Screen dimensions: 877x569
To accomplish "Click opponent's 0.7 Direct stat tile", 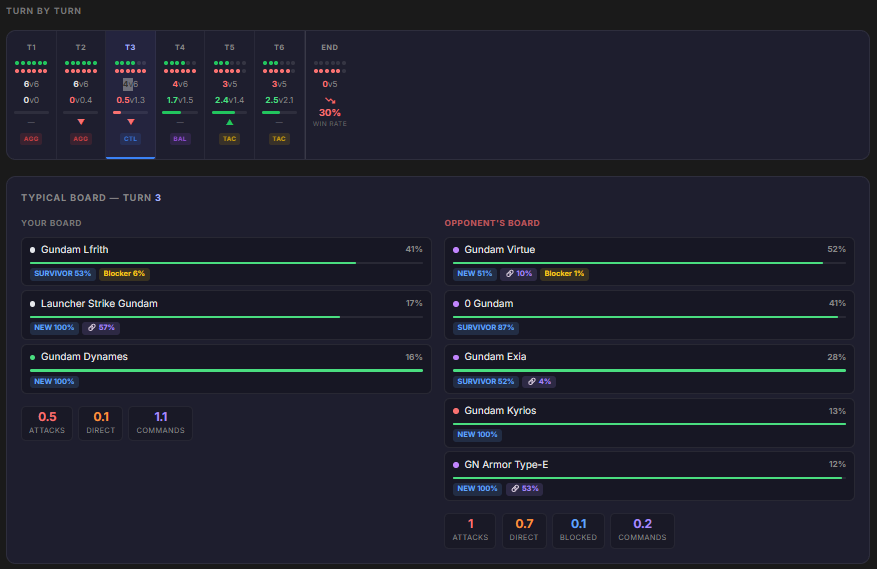I will point(524,530).
